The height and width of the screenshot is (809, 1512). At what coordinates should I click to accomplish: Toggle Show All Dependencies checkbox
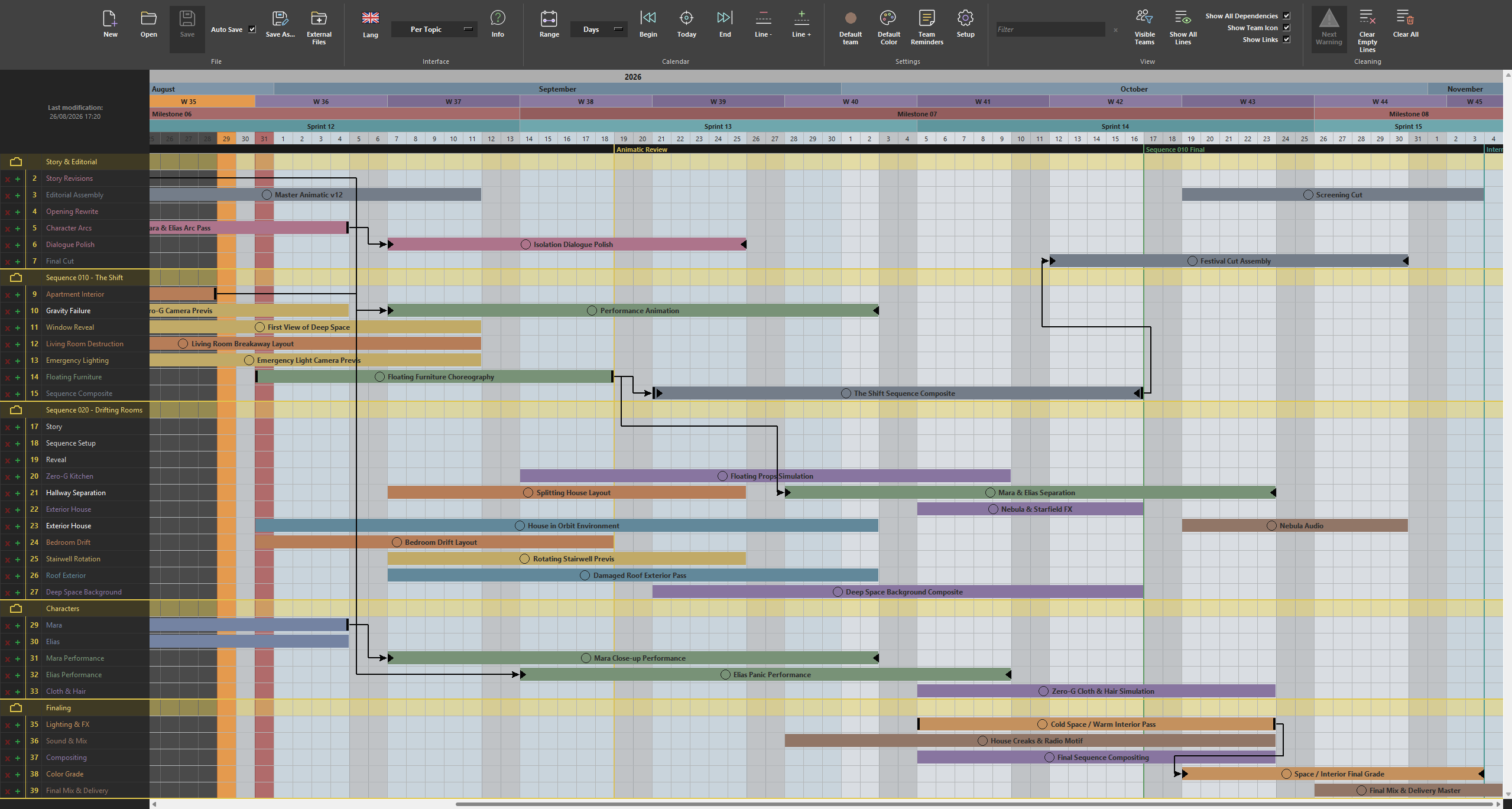pos(1287,16)
